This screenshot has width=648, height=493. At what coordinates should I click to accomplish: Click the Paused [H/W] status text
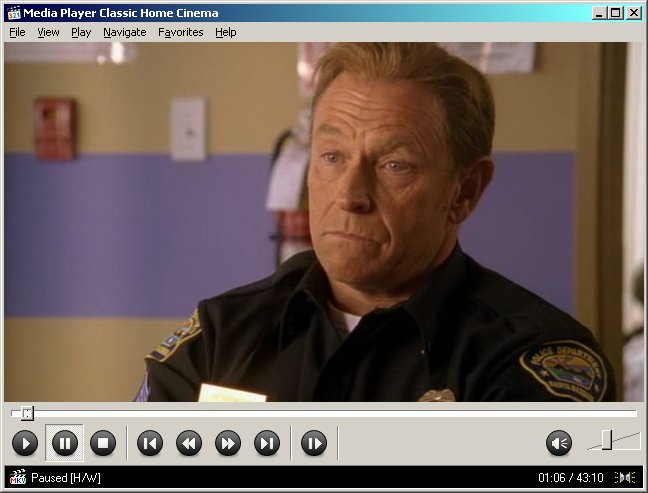(x=66, y=478)
